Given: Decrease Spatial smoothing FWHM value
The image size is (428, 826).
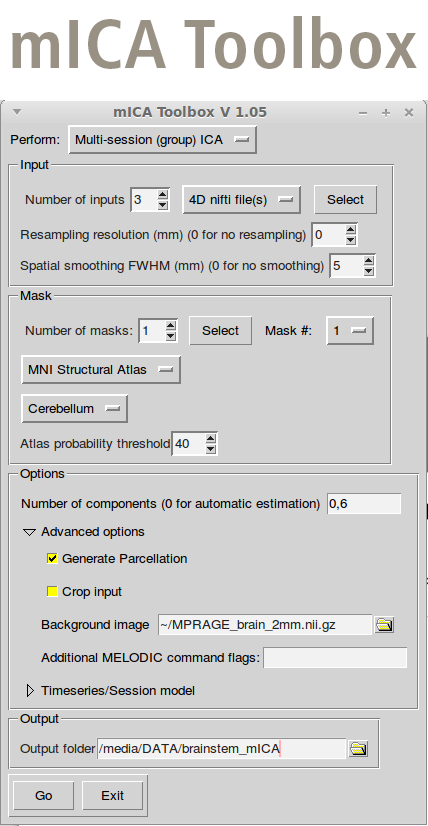Looking at the screenshot, I should pyautogui.click(x=368, y=271).
